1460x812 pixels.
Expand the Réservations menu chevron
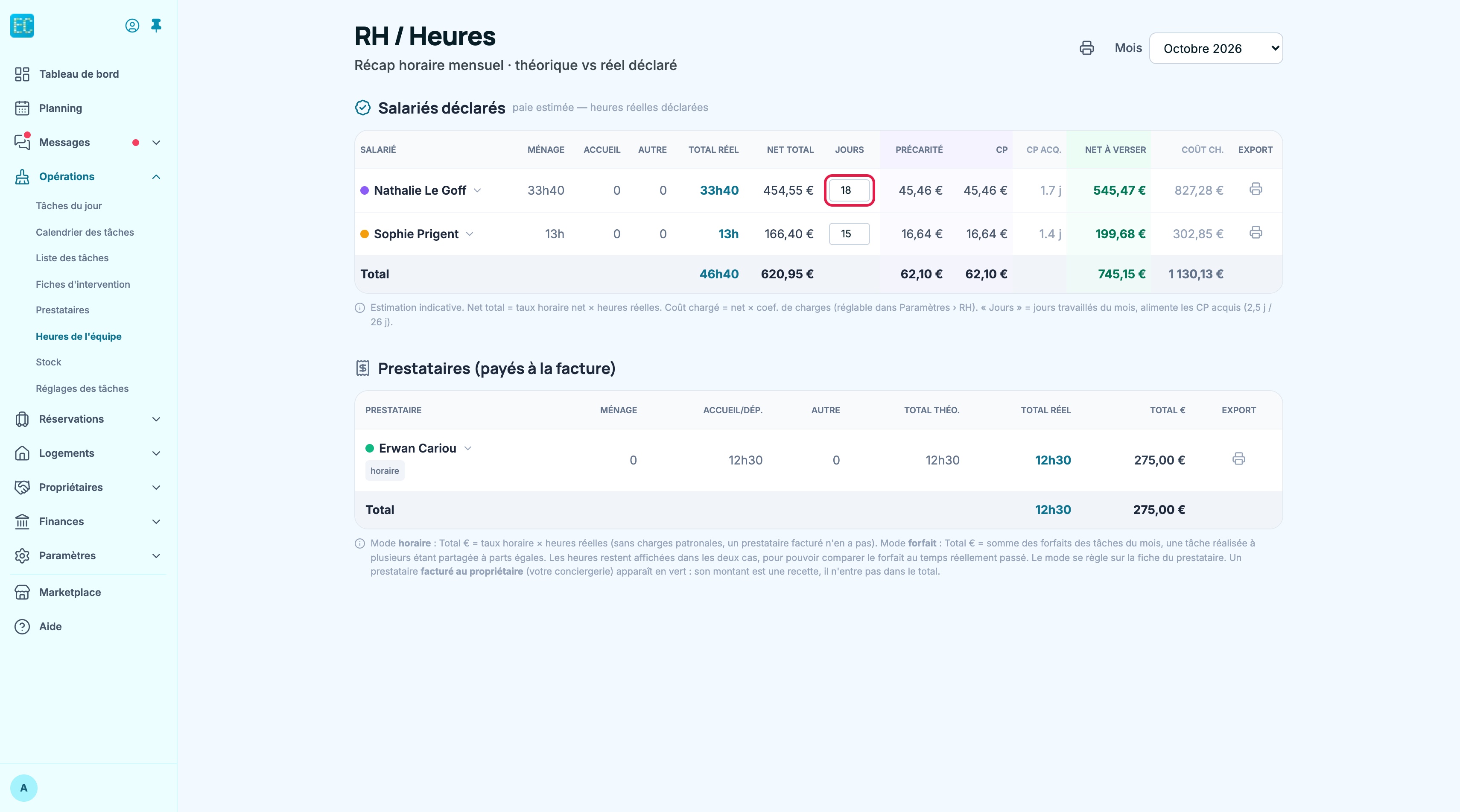tap(156, 419)
